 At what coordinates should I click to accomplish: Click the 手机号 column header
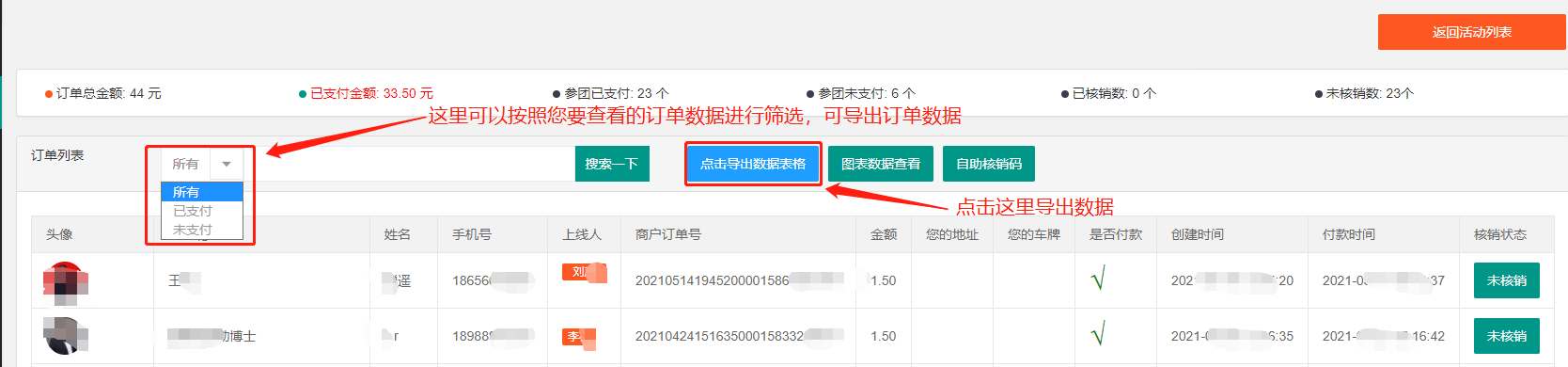[472, 234]
